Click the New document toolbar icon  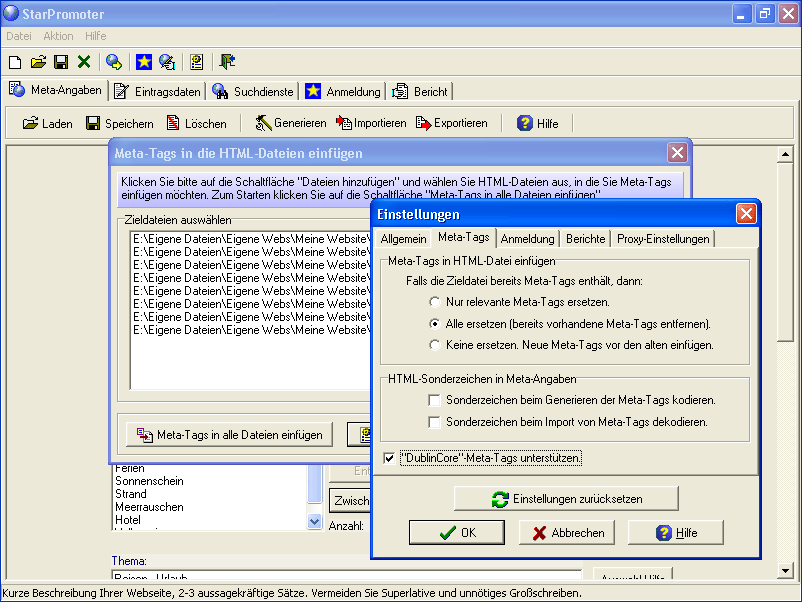(15, 62)
